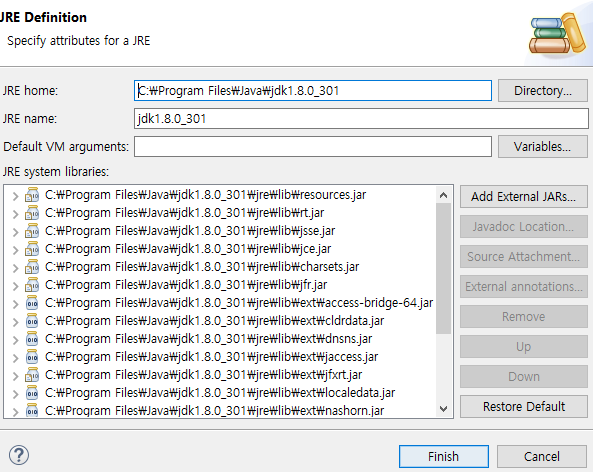The width and height of the screenshot is (593, 472).
Task: Expand the nashorn.jar library entry
Action: (15, 411)
